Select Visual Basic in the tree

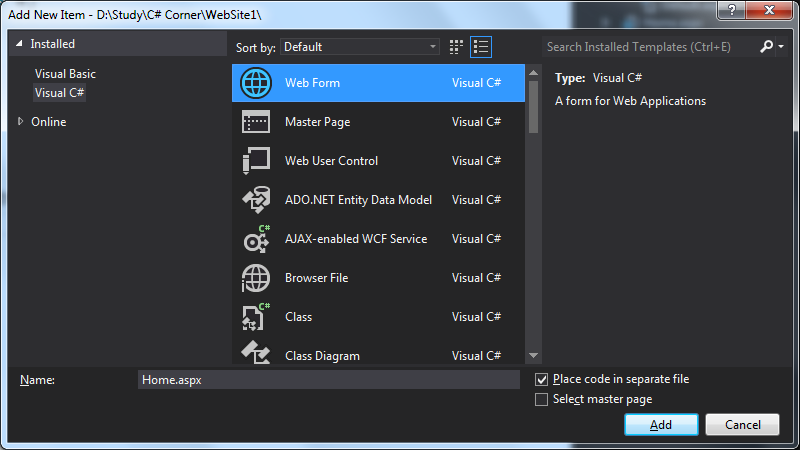point(65,74)
